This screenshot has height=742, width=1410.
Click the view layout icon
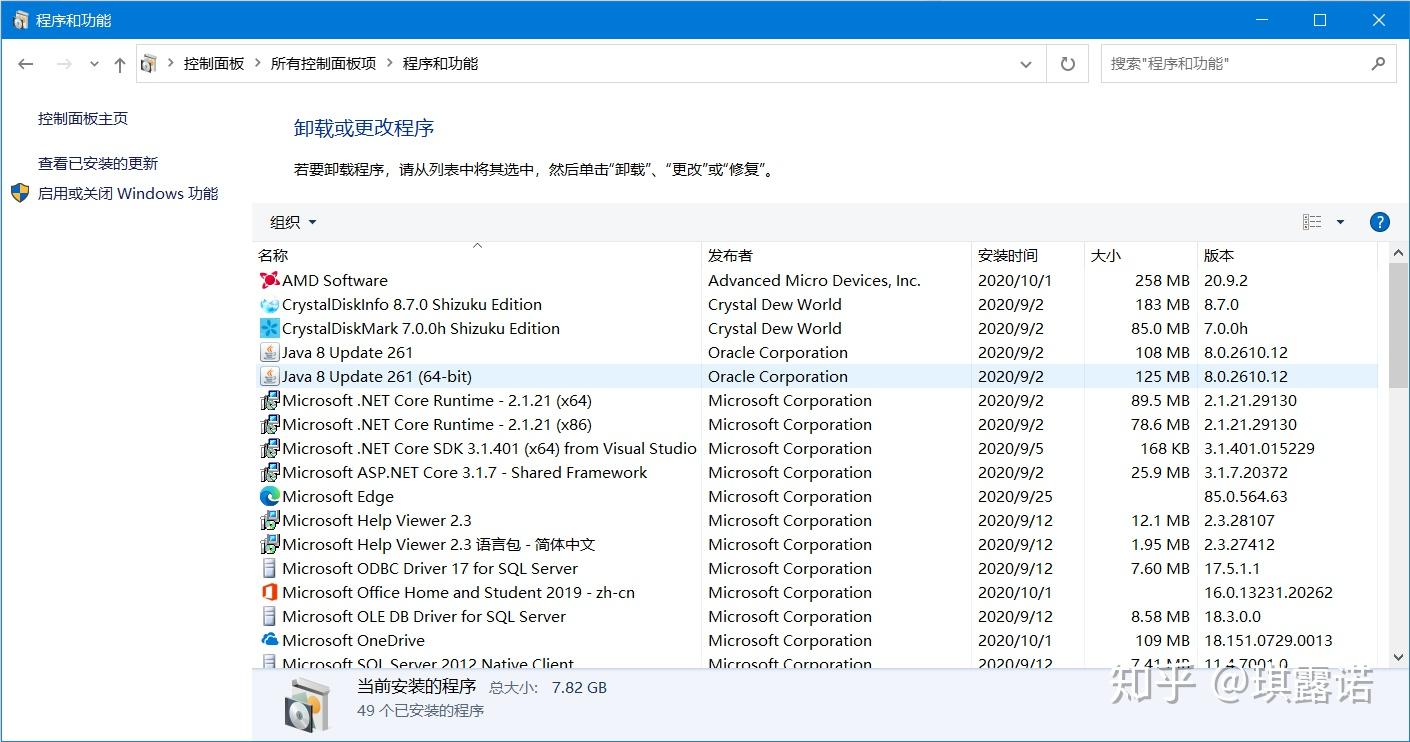tap(1312, 222)
